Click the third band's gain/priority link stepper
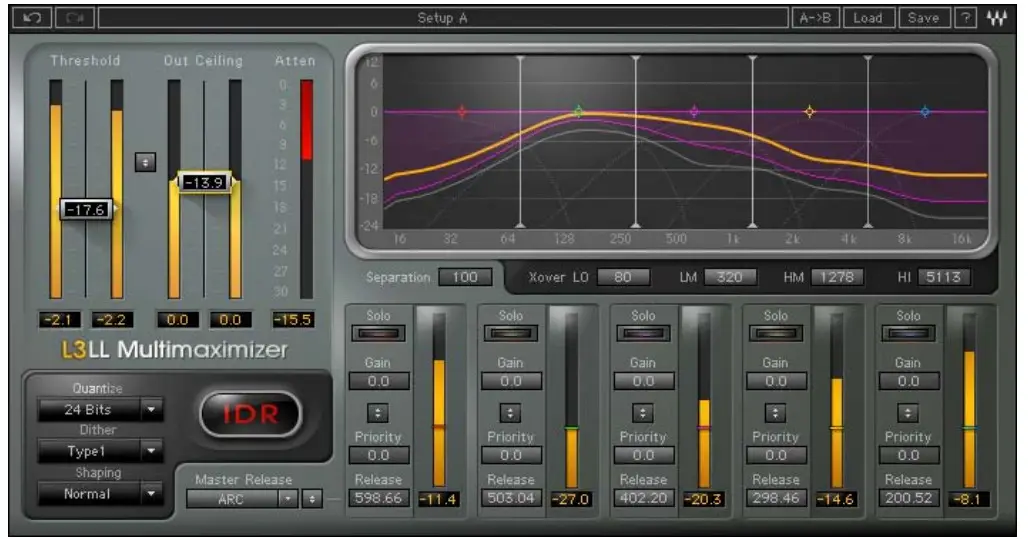This screenshot has height=539, width=1032. [643, 413]
